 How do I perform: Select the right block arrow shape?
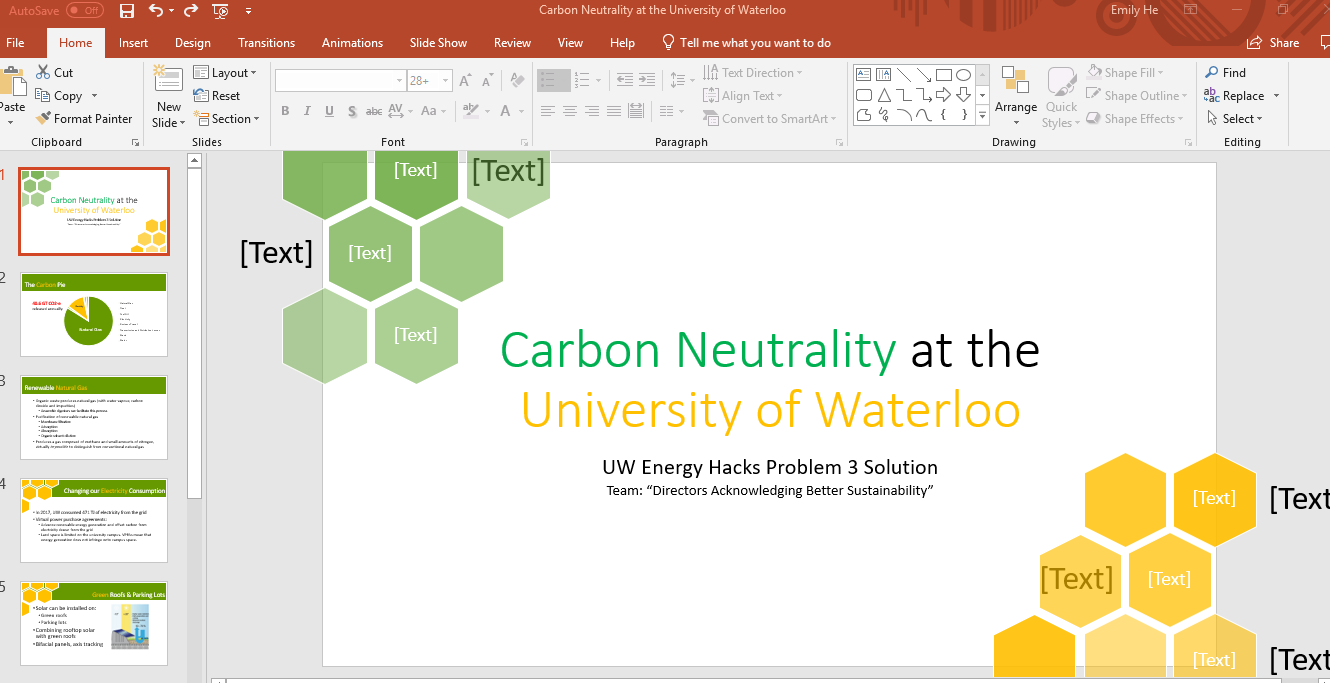click(x=943, y=95)
